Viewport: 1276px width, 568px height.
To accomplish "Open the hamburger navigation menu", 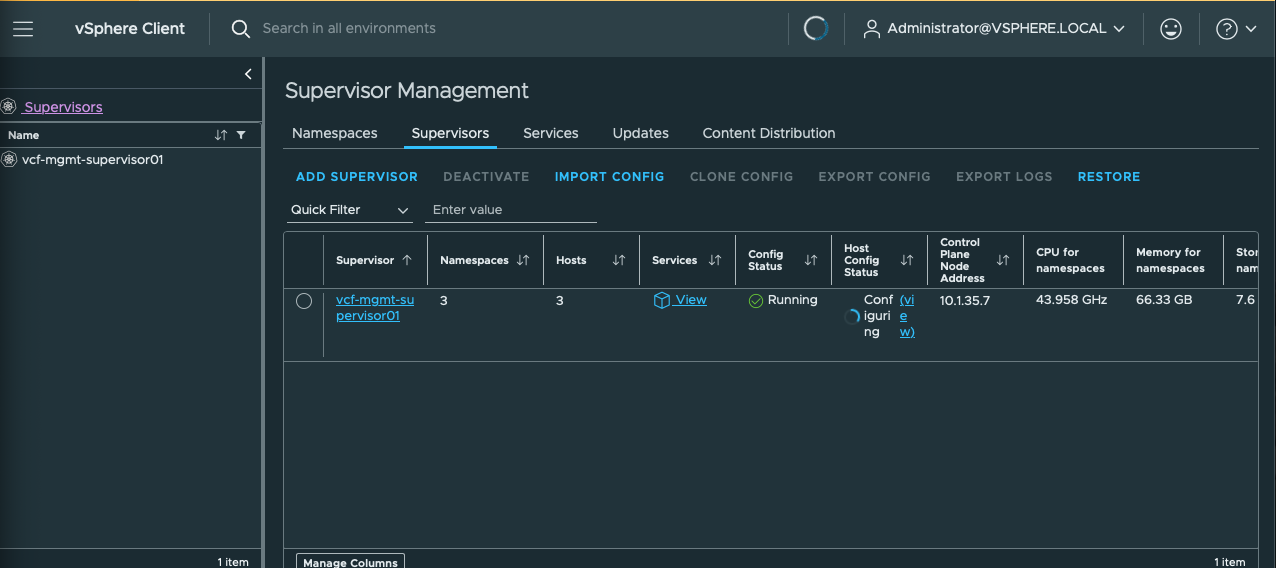I will coord(23,29).
